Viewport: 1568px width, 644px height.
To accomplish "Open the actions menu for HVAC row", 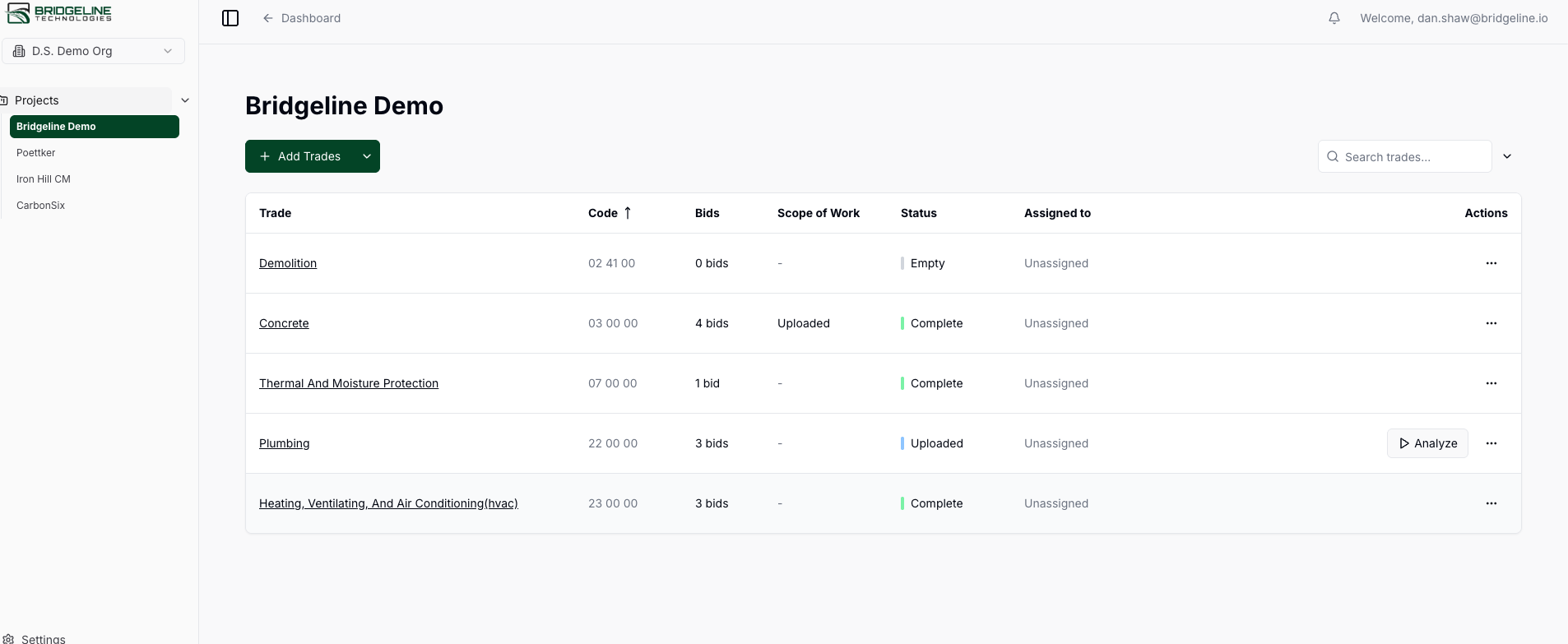I will pyautogui.click(x=1491, y=503).
